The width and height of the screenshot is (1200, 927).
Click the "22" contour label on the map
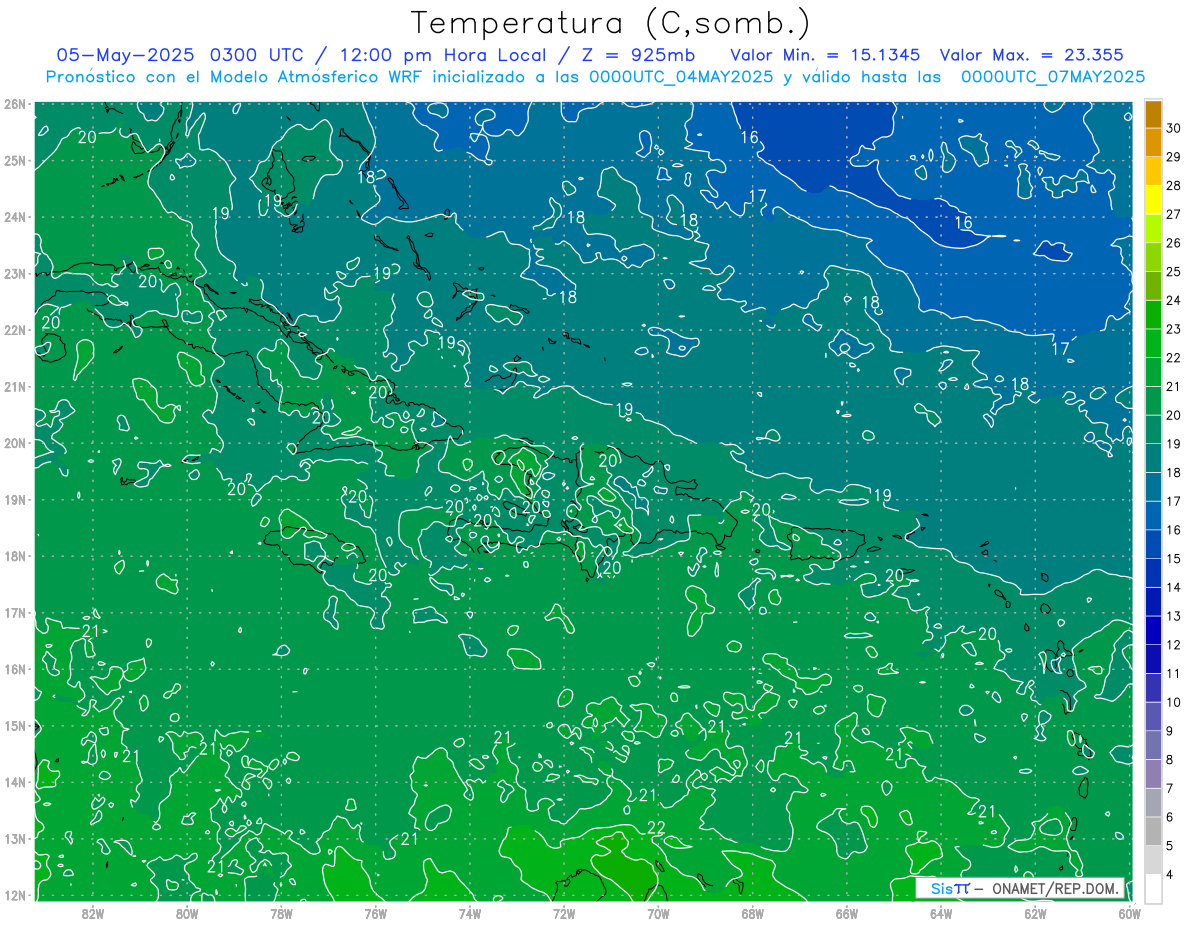pos(656,827)
